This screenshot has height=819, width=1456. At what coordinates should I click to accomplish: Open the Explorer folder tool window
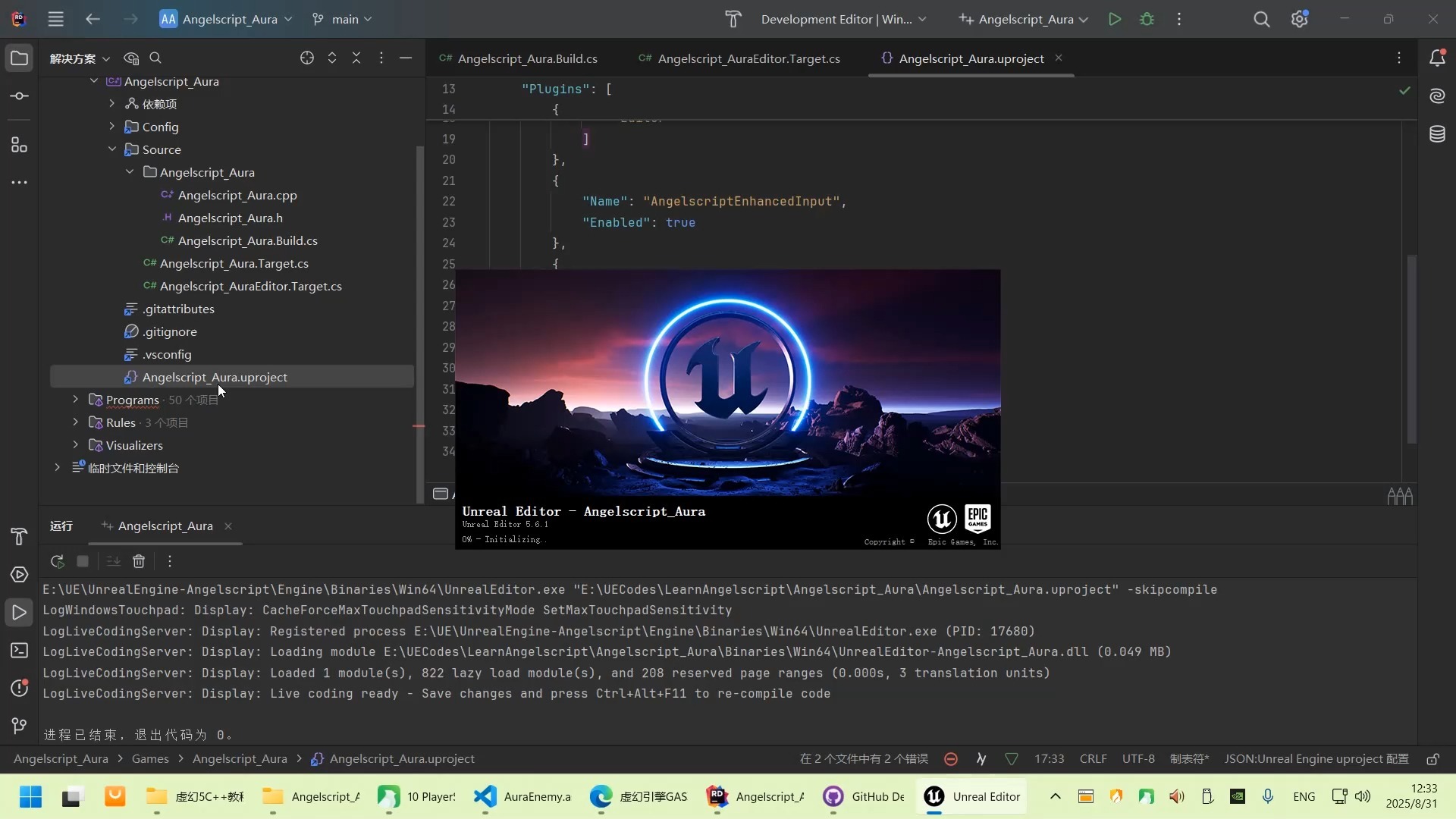(19, 58)
